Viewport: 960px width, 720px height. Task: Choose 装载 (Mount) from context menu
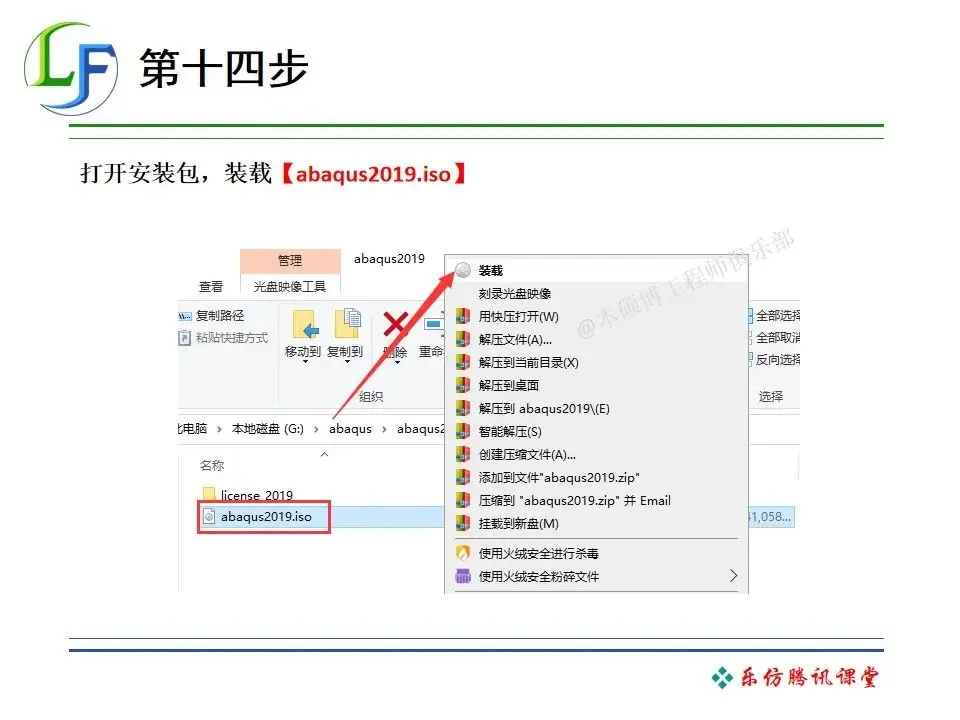tap(597, 271)
